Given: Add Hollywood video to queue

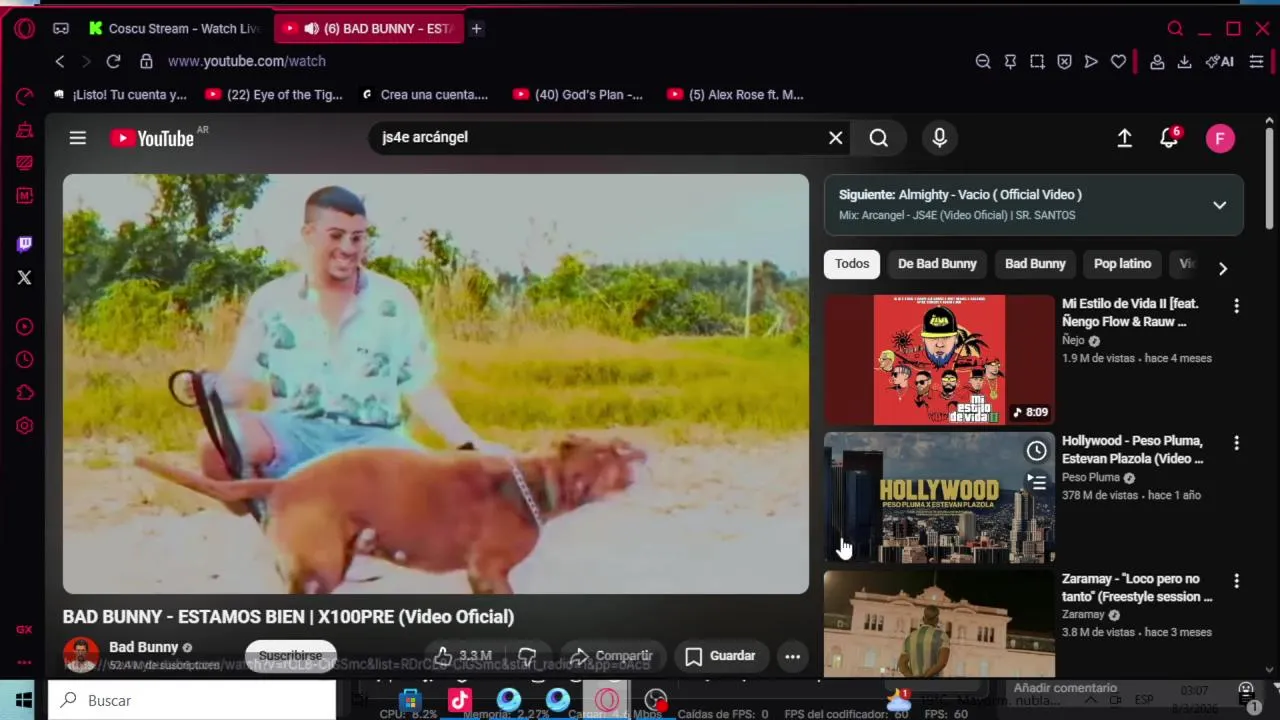Looking at the screenshot, I should tap(1037, 483).
